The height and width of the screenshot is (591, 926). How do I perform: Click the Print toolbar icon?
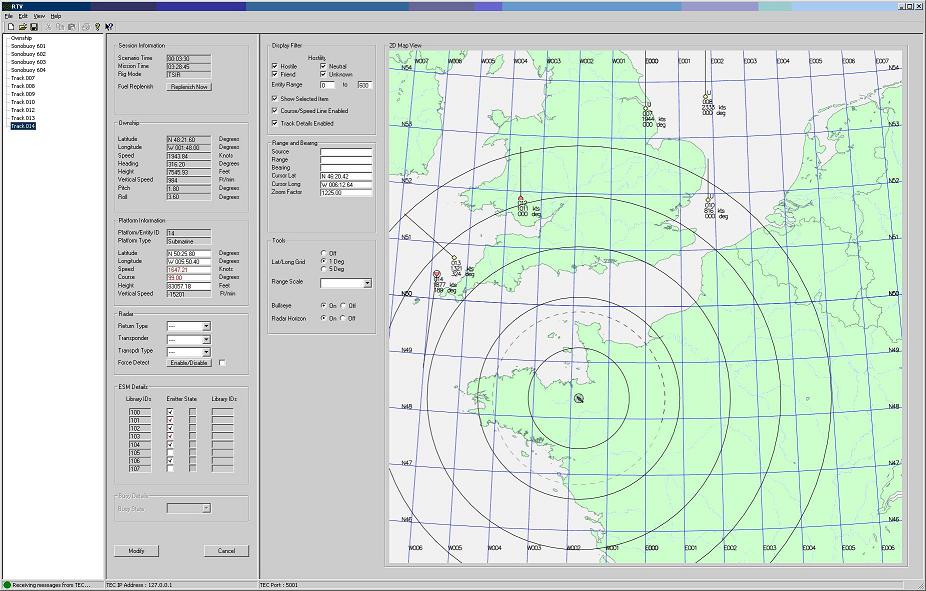click(x=86, y=27)
